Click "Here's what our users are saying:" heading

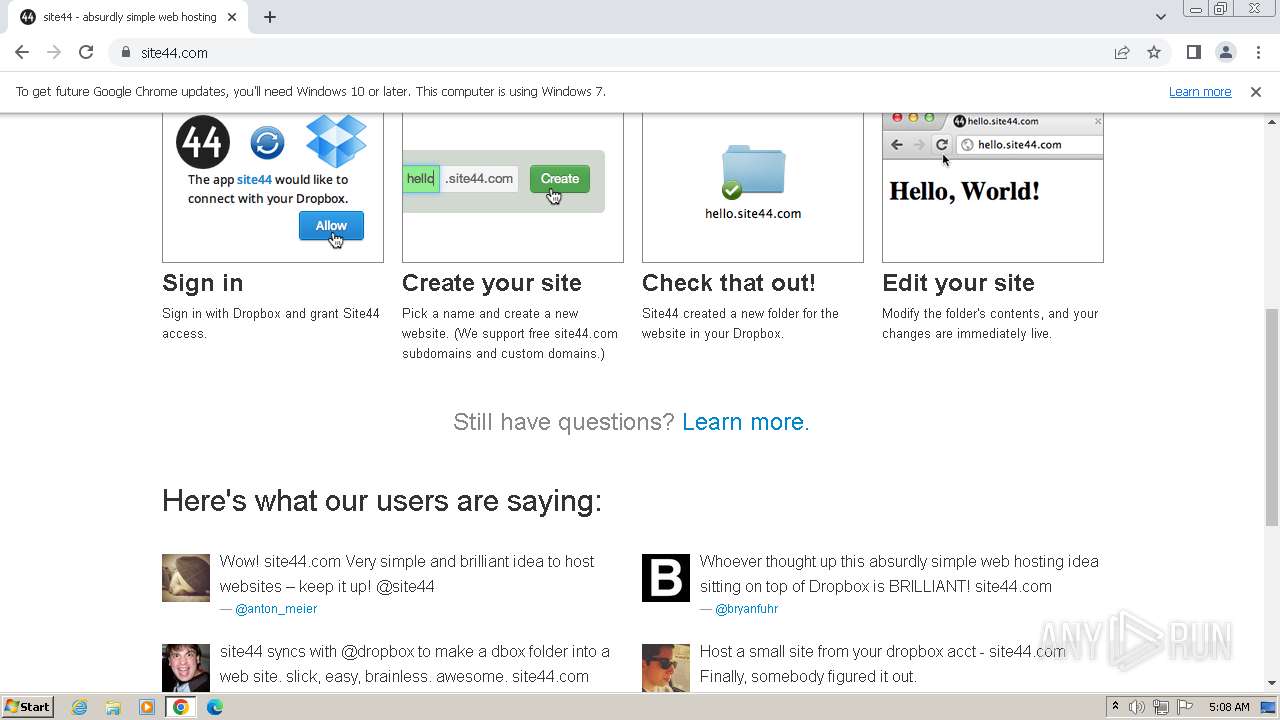click(382, 501)
